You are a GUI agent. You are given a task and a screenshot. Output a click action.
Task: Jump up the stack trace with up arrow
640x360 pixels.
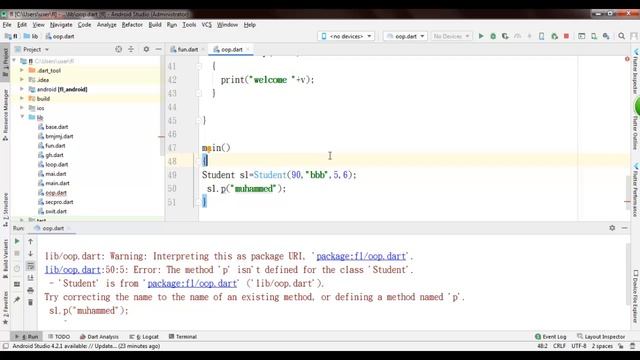tap(30, 241)
